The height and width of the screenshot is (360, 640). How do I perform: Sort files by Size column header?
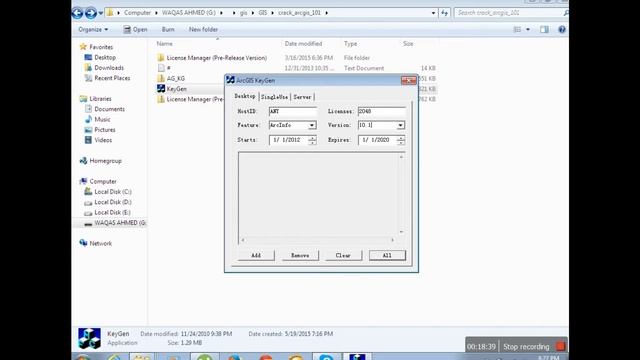(x=408, y=44)
